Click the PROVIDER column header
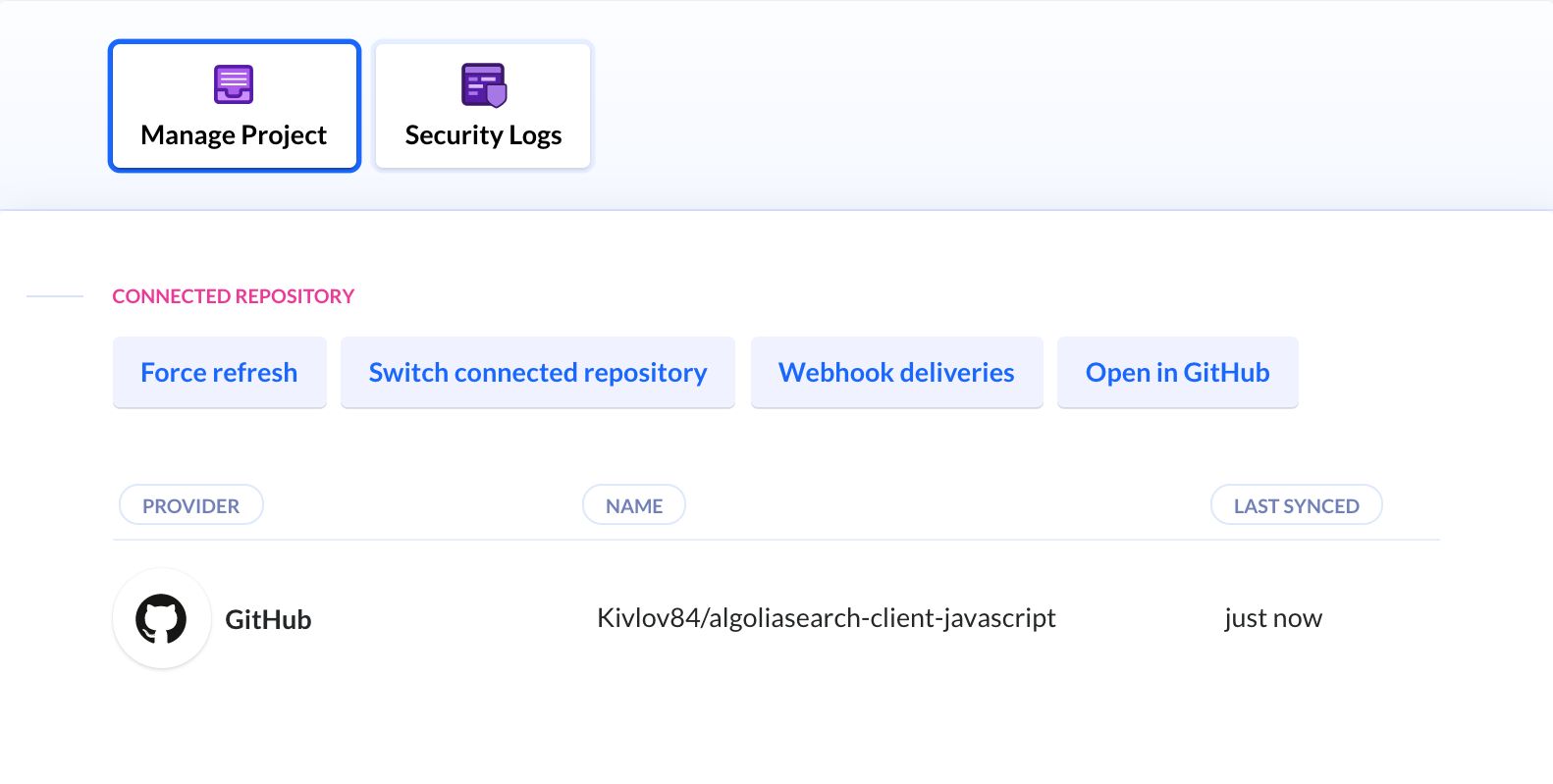The width and height of the screenshot is (1553, 784). (x=191, y=505)
